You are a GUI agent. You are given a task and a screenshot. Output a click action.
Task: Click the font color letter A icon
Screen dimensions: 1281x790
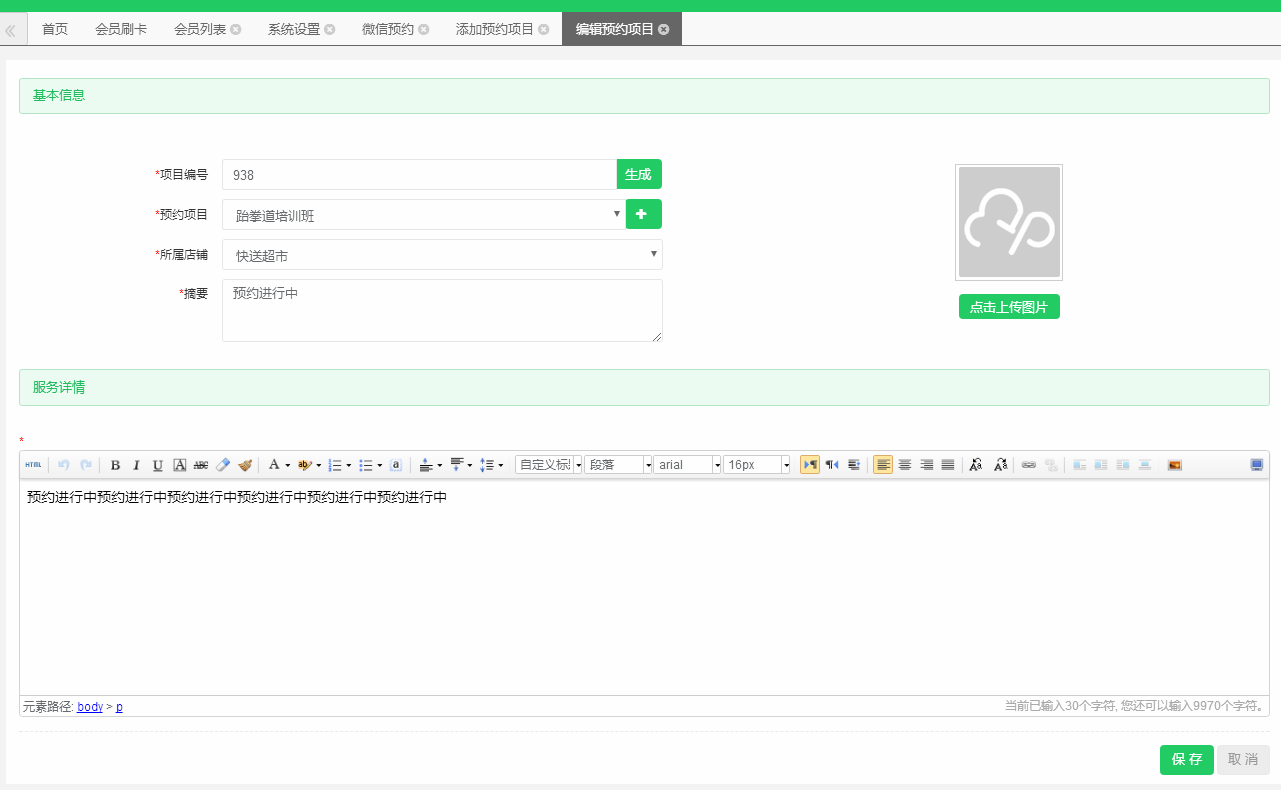tap(274, 465)
